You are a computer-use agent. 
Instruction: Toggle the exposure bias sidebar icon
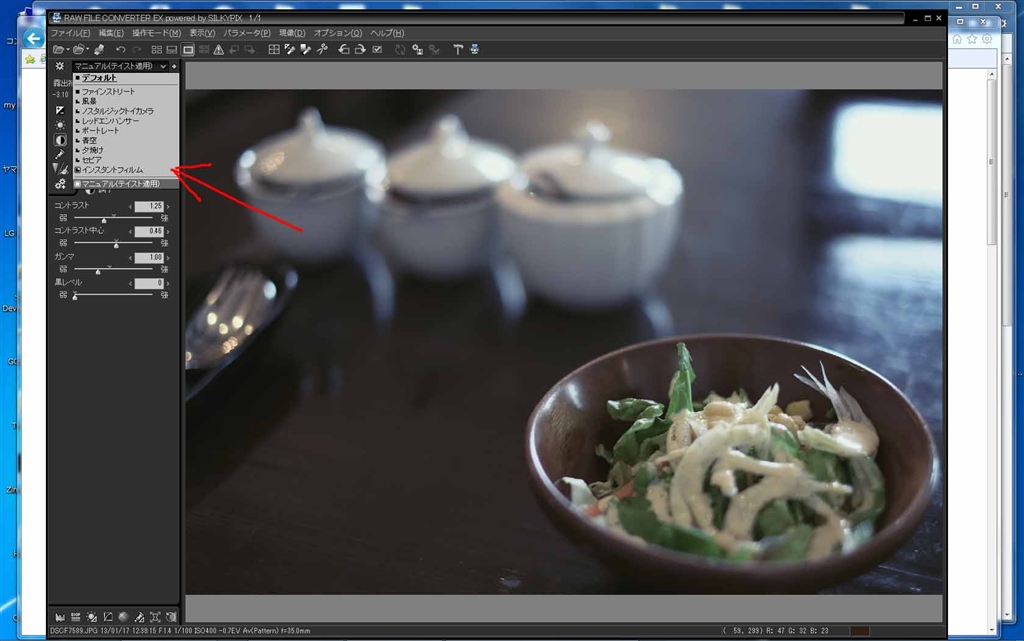click(60, 109)
